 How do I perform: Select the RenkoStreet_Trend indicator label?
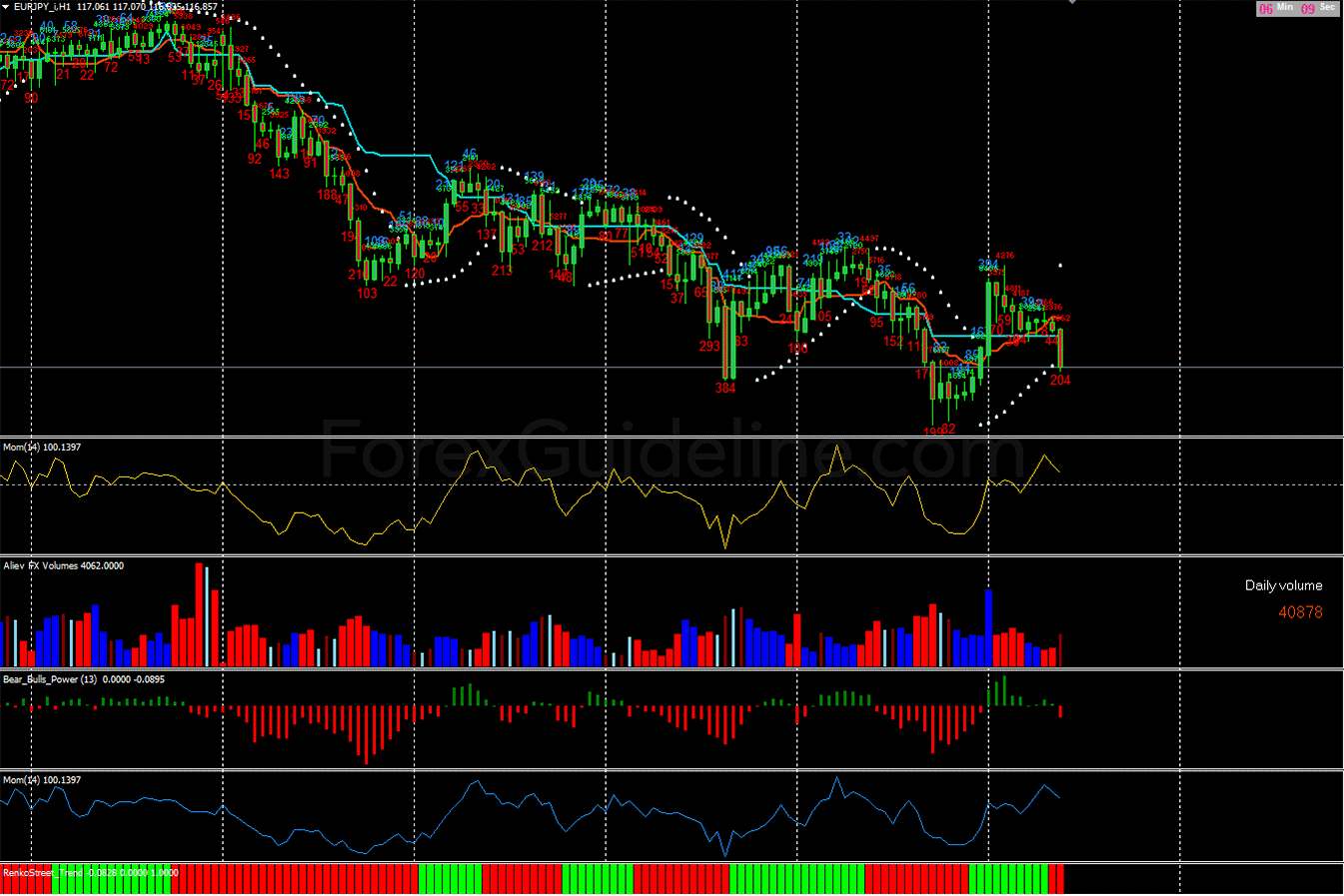coord(43,872)
